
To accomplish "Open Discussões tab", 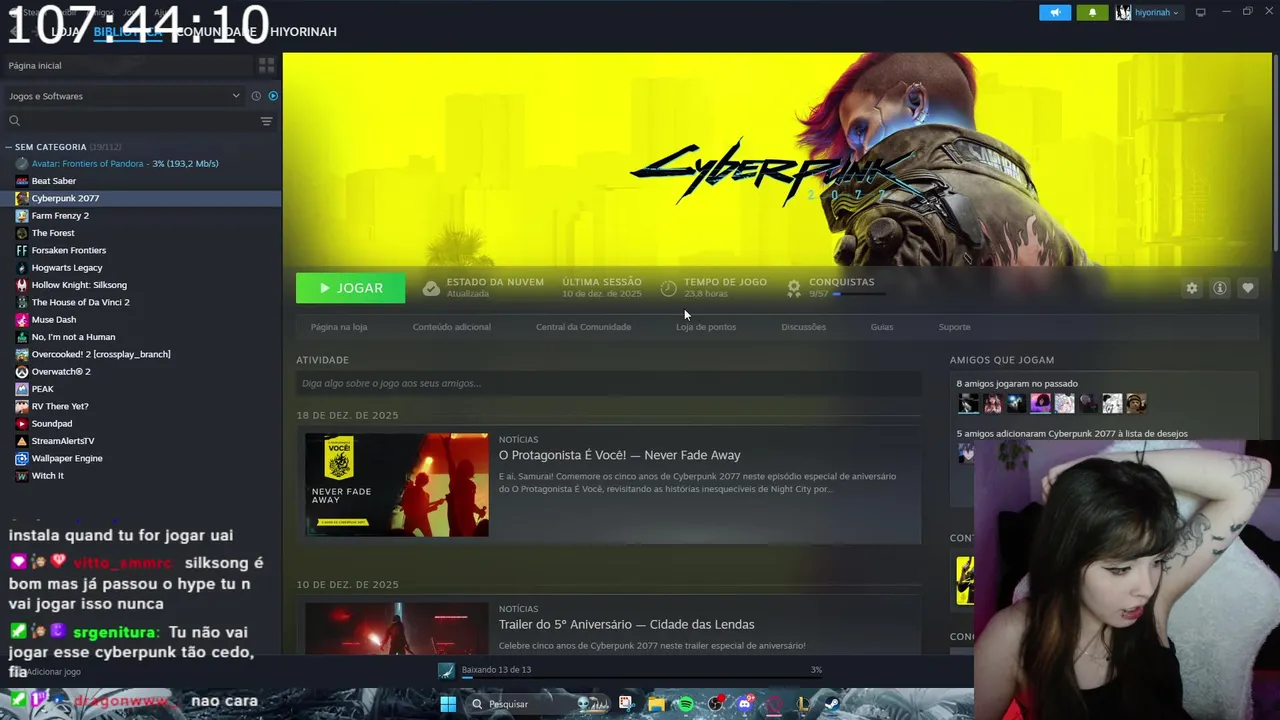I will click(804, 327).
